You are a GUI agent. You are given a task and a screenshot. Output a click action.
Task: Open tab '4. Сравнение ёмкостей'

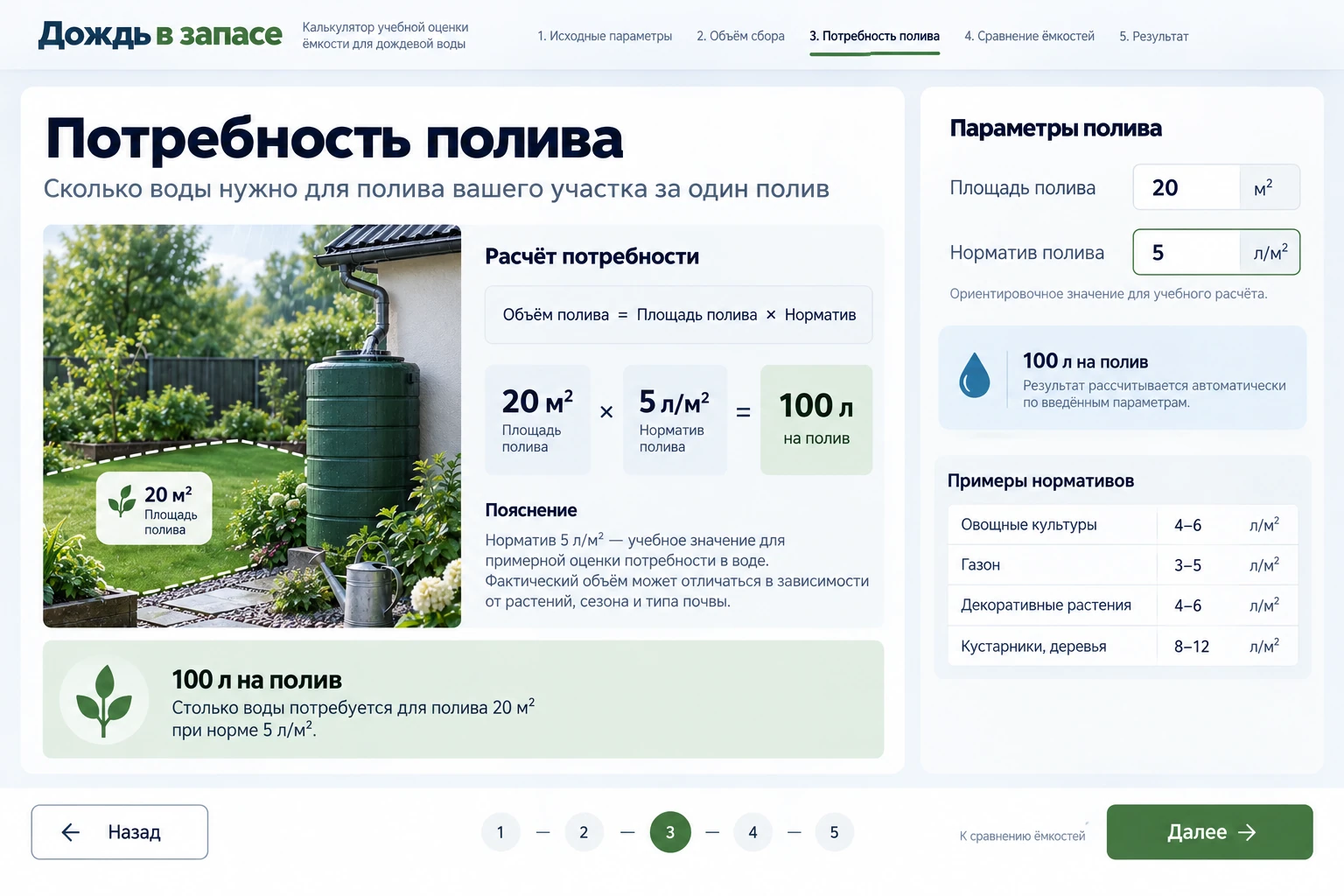[1029, 36]
